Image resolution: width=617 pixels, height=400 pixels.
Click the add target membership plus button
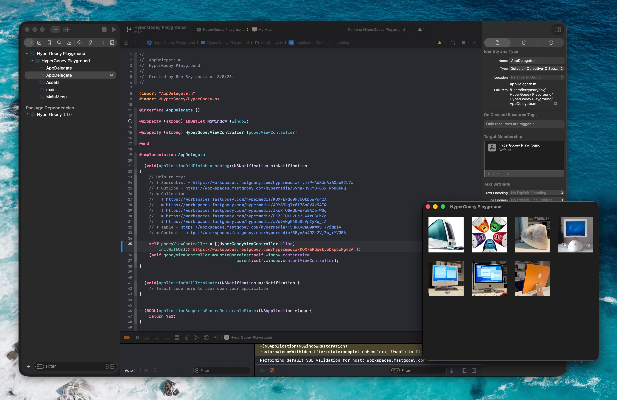tap(489, 172)
